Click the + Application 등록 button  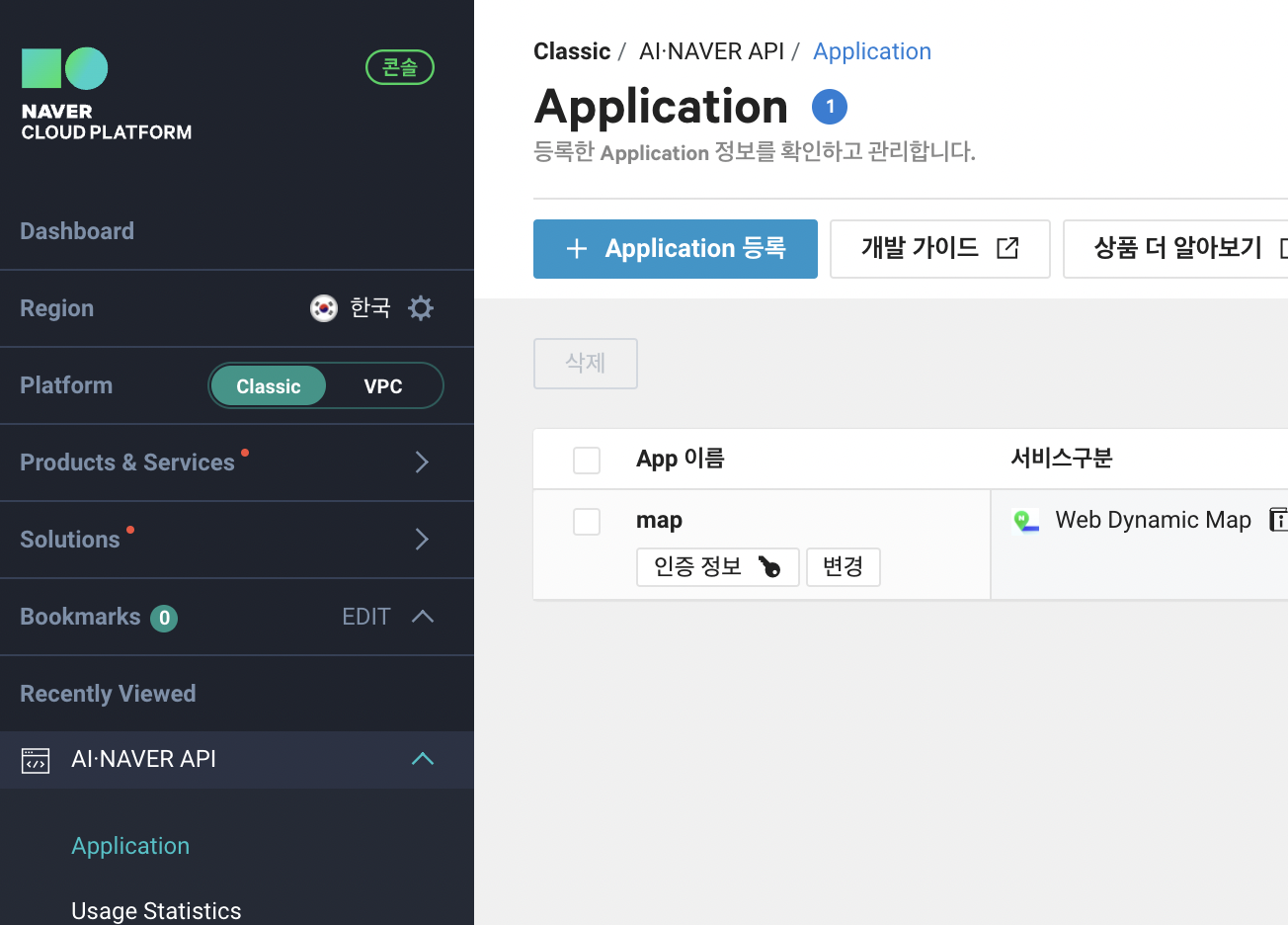[676, 249]
